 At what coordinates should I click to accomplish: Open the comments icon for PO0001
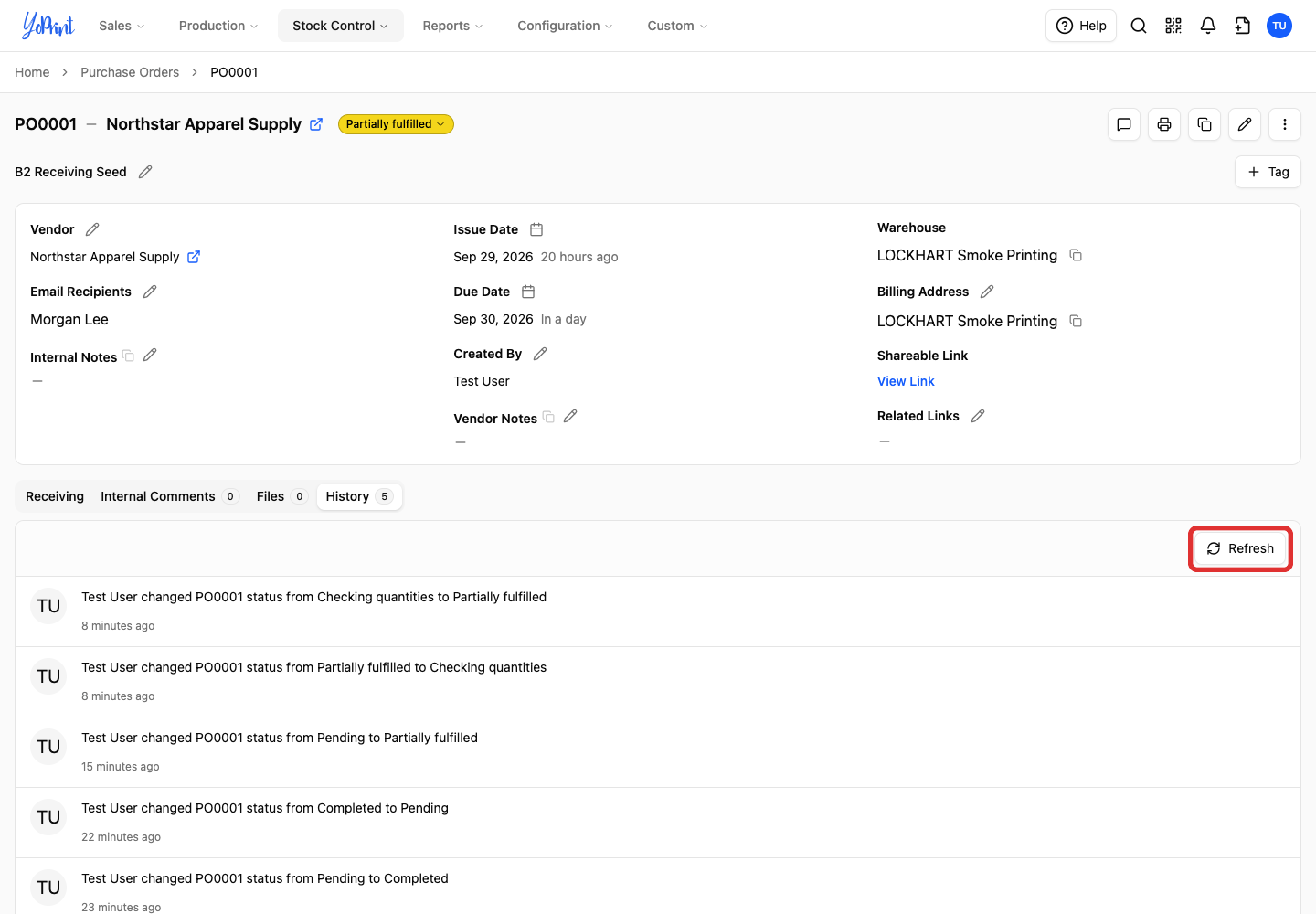[1124, 124]
